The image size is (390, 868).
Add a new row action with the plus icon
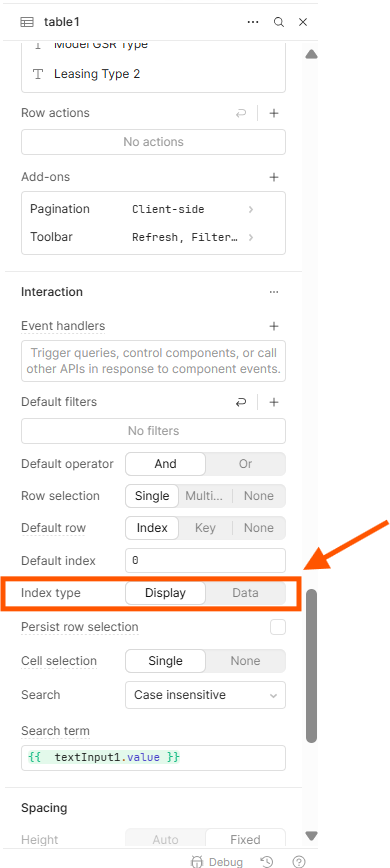(x=273, y=113)
